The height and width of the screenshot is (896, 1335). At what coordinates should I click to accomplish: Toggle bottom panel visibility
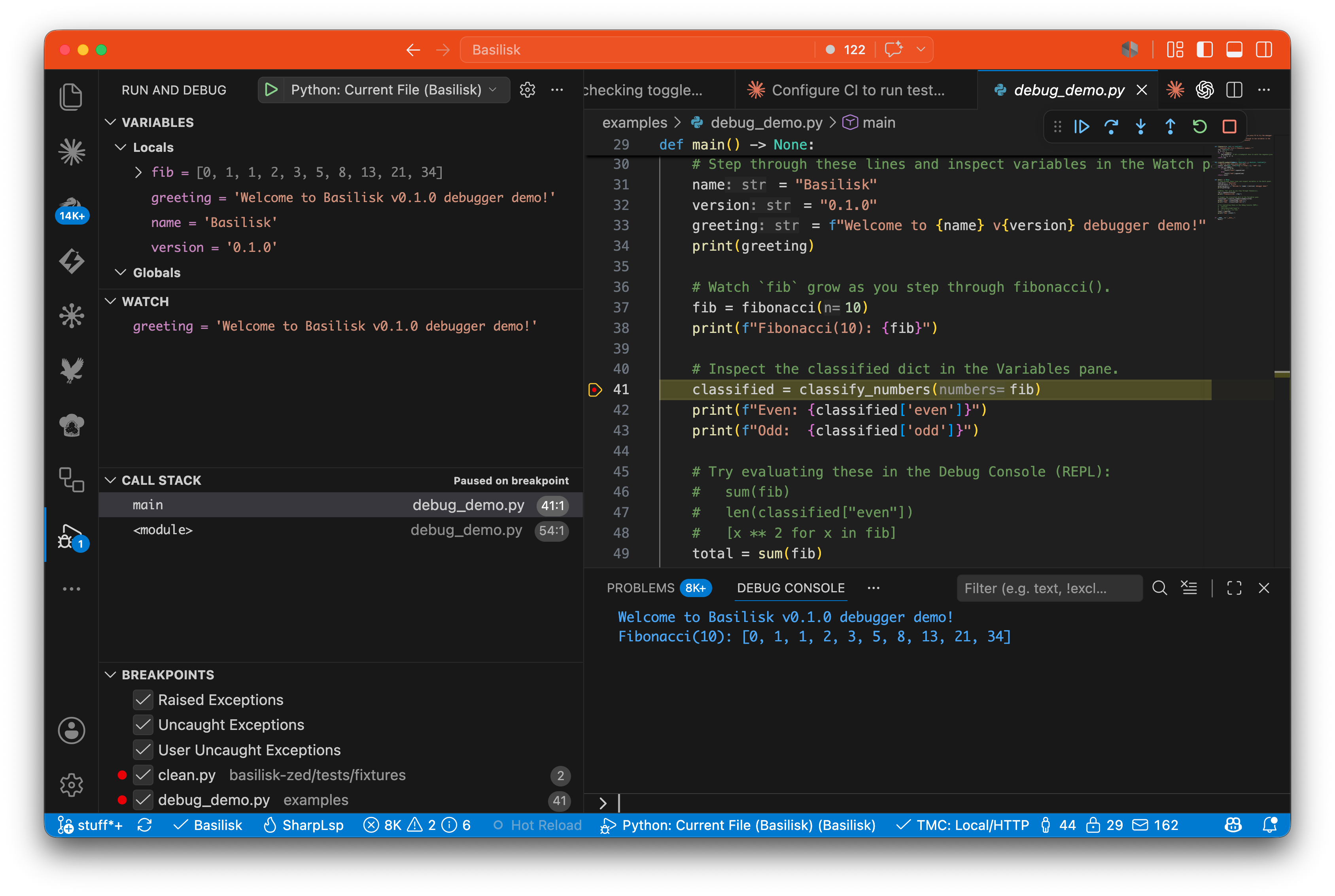[x=1235, y=50]
